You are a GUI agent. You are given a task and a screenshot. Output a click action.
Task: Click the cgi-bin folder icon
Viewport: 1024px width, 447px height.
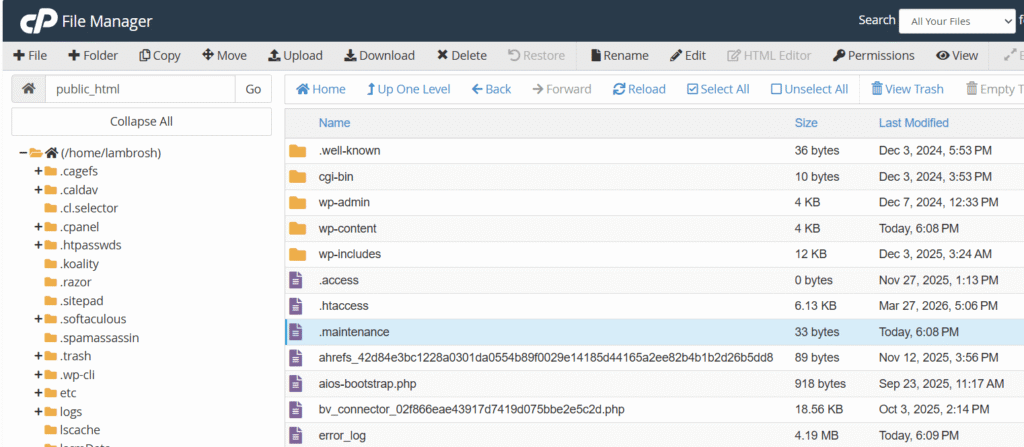point(298,176)
